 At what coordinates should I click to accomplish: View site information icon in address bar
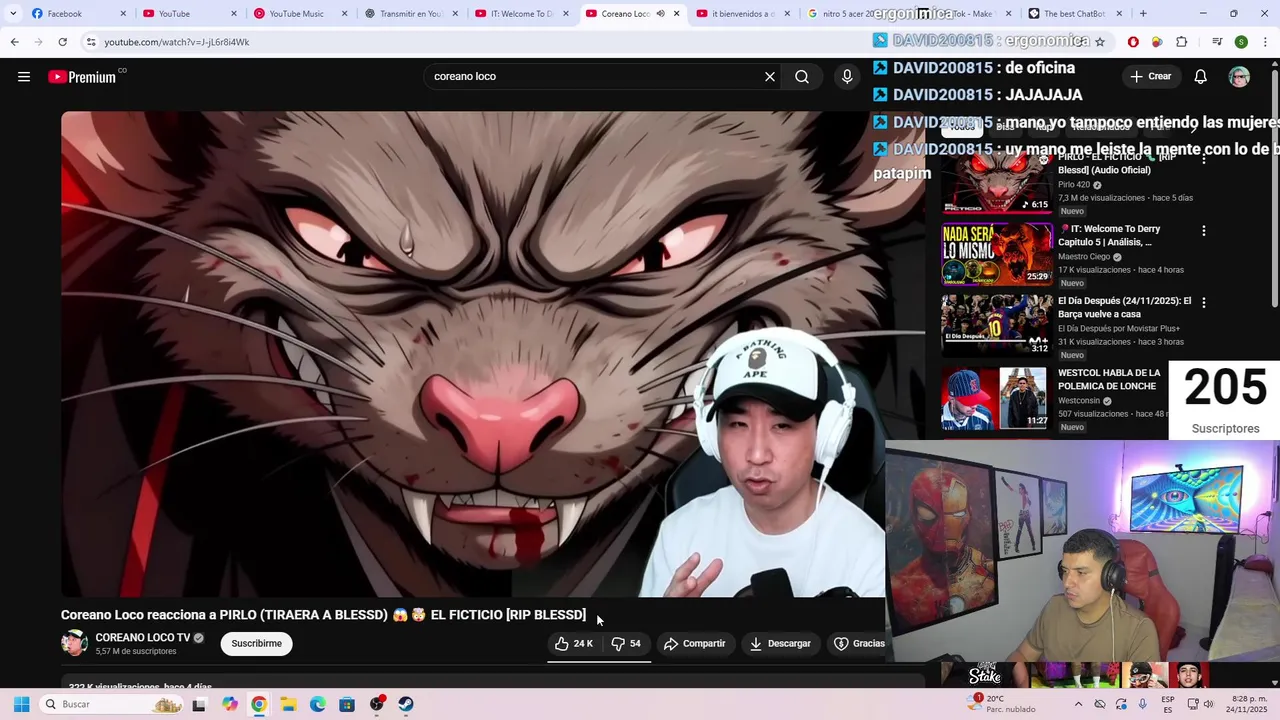click(x=91, y=42)
